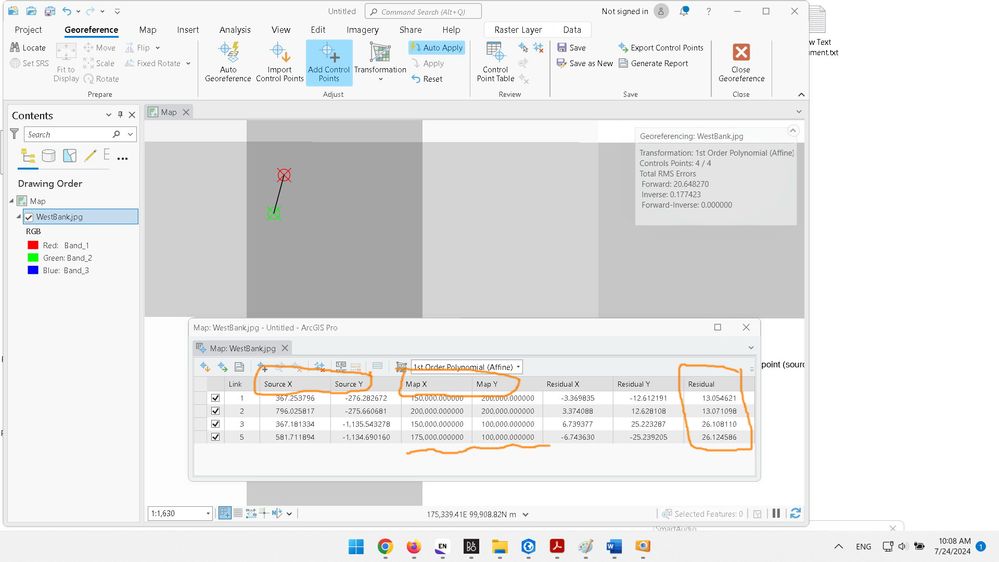Click export control points icon in table toolbar
The image size is (999, 562).
pyautogui.click(x=222, y=367)
